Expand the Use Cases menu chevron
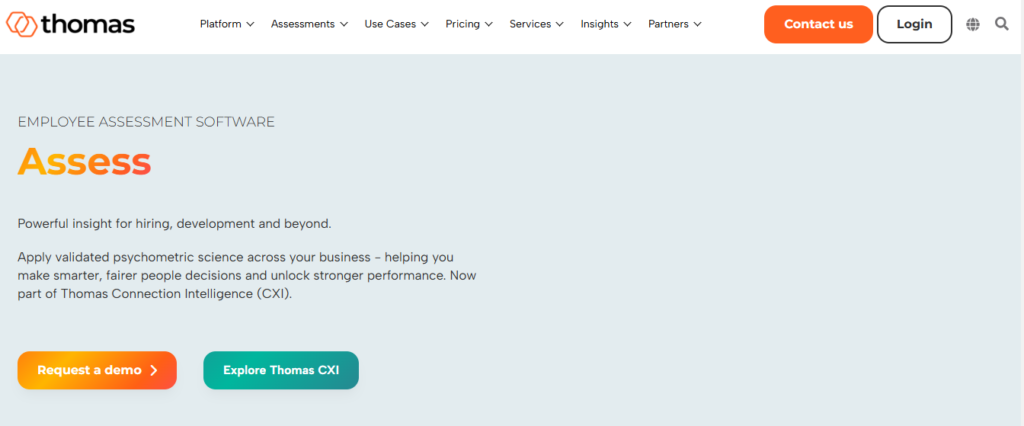This screenshot has width=1024, height=426. click(x=424, y=24)
